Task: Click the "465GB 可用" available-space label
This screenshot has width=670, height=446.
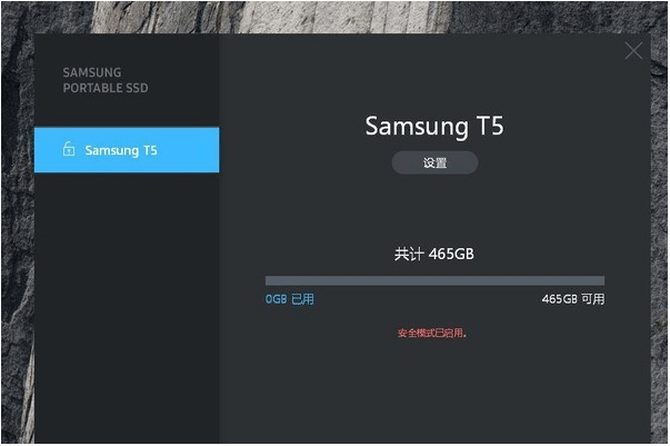Action: tap(573, 299)
